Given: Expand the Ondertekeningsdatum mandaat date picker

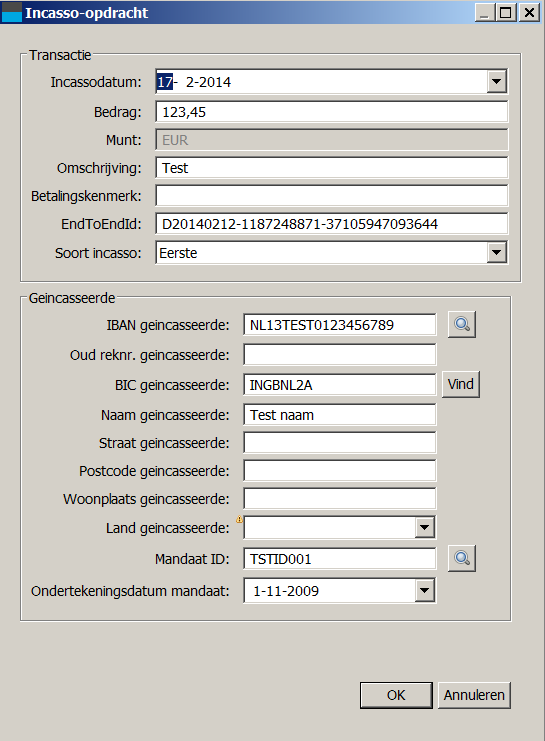Looking at the screenshot, I should click(424, 590).
